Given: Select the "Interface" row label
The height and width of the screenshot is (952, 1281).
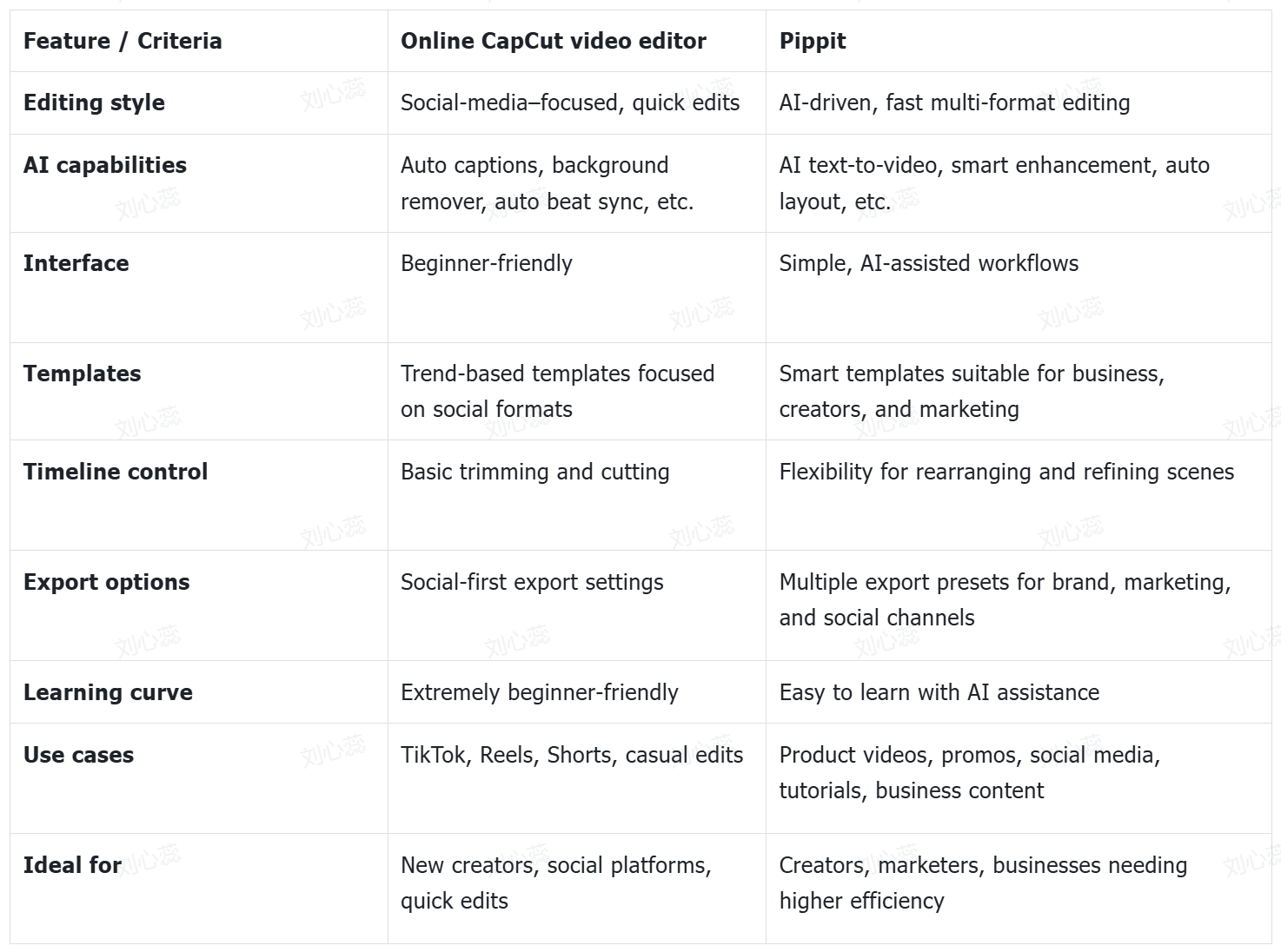Looking at the screenshot, I should click(76, 263).
